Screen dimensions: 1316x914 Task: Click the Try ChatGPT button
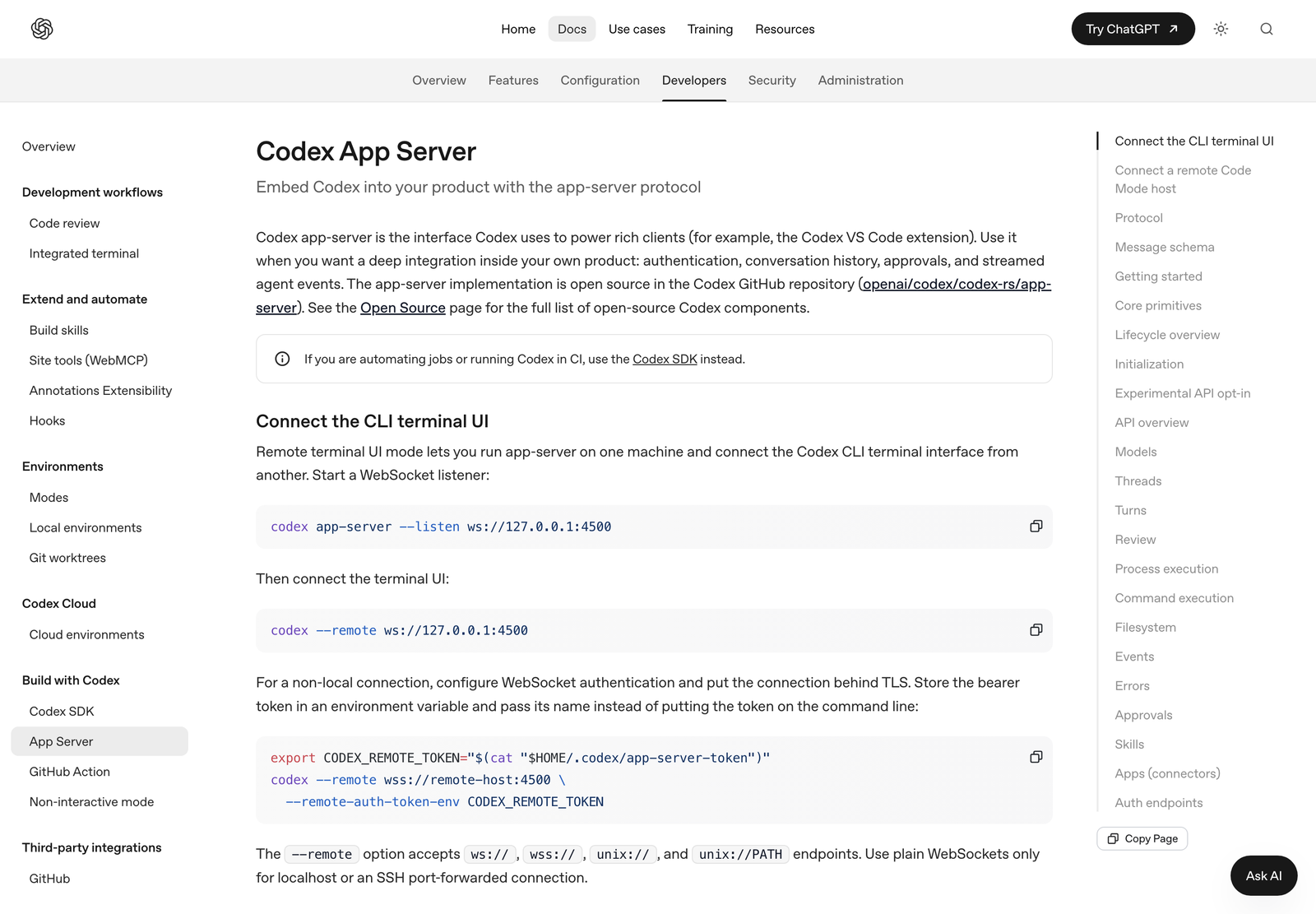coord(1133,29)
